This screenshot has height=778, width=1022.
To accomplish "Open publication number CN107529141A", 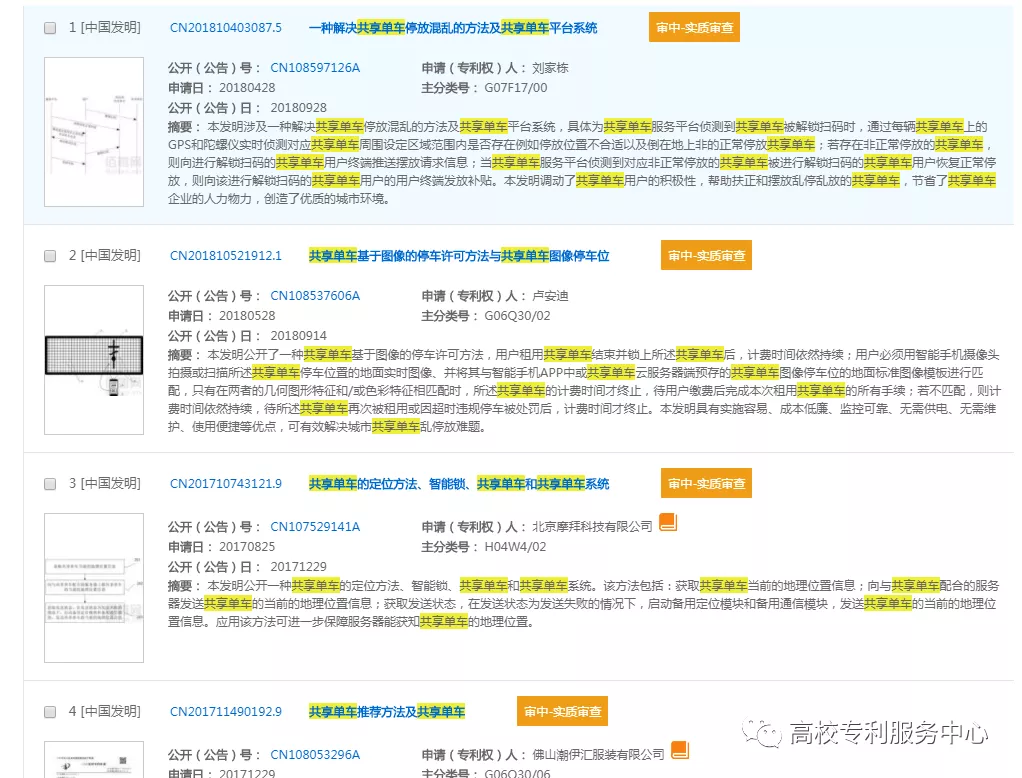I will tap(313, 525).
